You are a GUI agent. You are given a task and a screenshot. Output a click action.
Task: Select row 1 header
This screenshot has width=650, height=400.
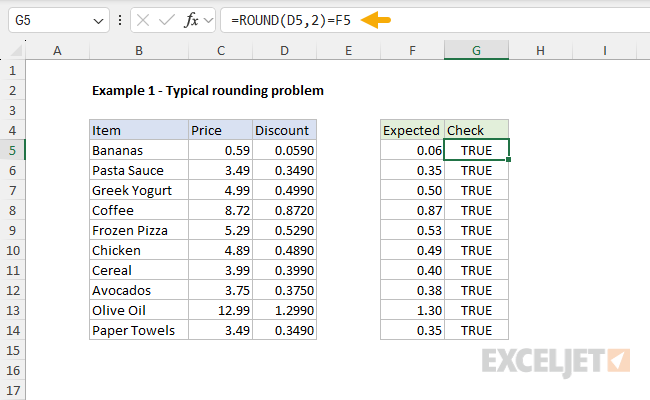(12, 70)
